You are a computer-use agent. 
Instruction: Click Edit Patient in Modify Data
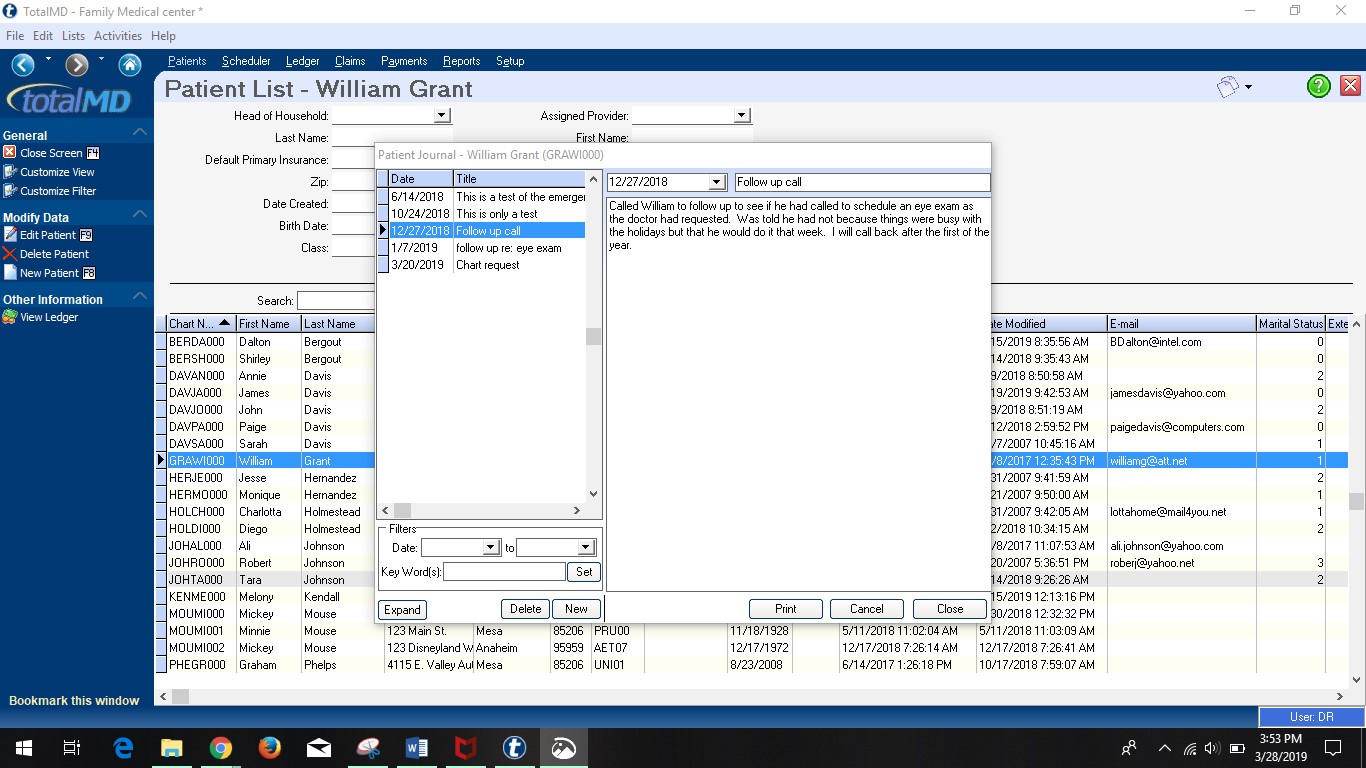pyautogui.click(x=48, y=235)
